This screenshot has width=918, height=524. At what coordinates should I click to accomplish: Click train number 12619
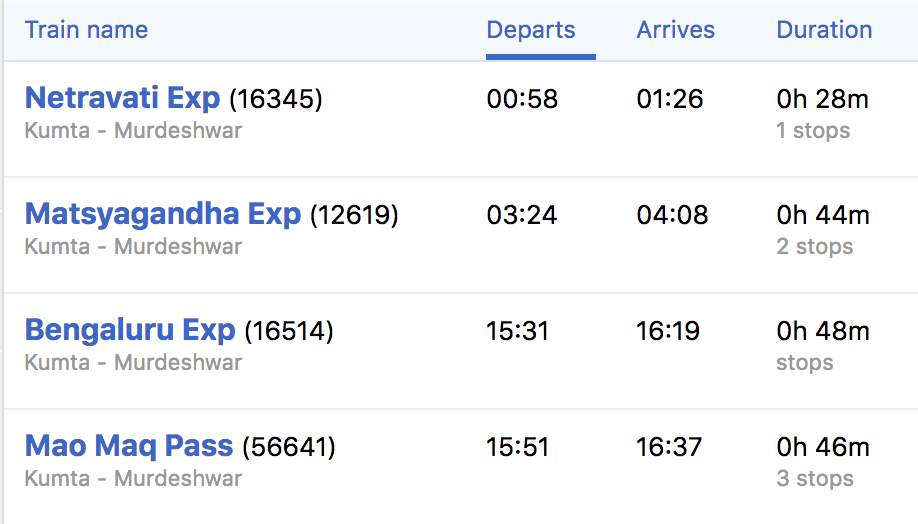(x=354, y=215)
